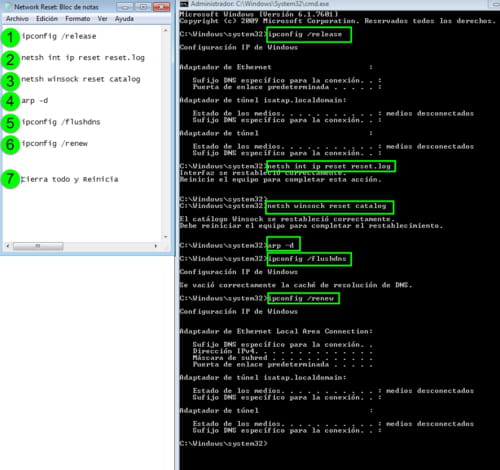Open the Ayuda menu
500x470 pixels.
pos(124,19)
